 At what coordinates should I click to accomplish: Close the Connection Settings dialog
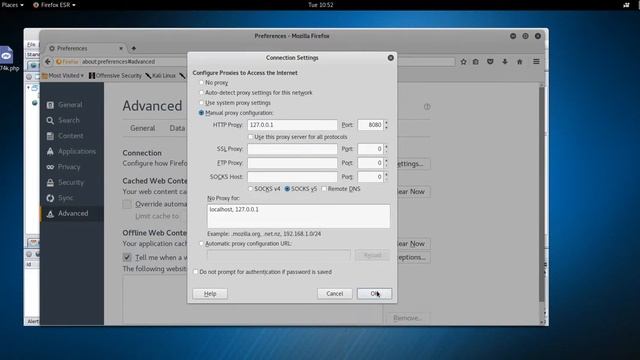pyautogui.click(x=391, y=58)
